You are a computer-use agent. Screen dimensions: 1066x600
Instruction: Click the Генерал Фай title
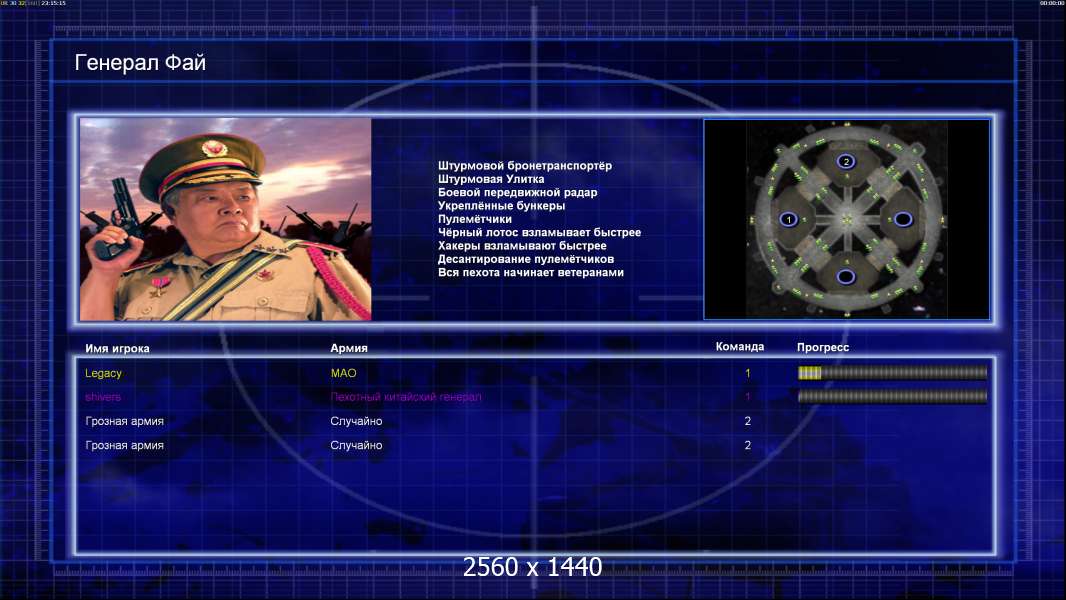coord(140,63)
